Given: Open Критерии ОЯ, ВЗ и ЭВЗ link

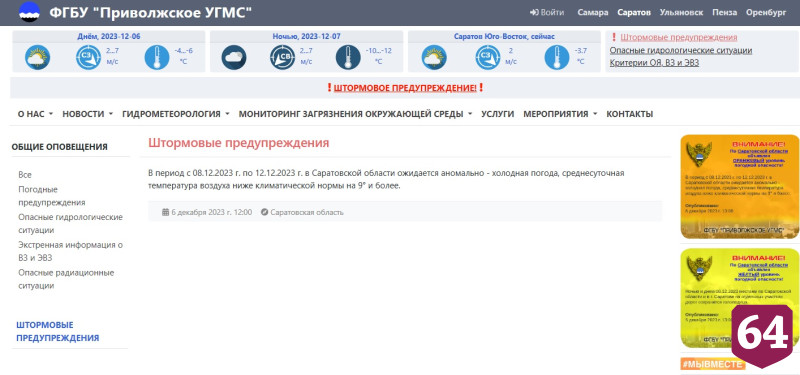Looking at the screenshot, I should (x=654, y=63).
